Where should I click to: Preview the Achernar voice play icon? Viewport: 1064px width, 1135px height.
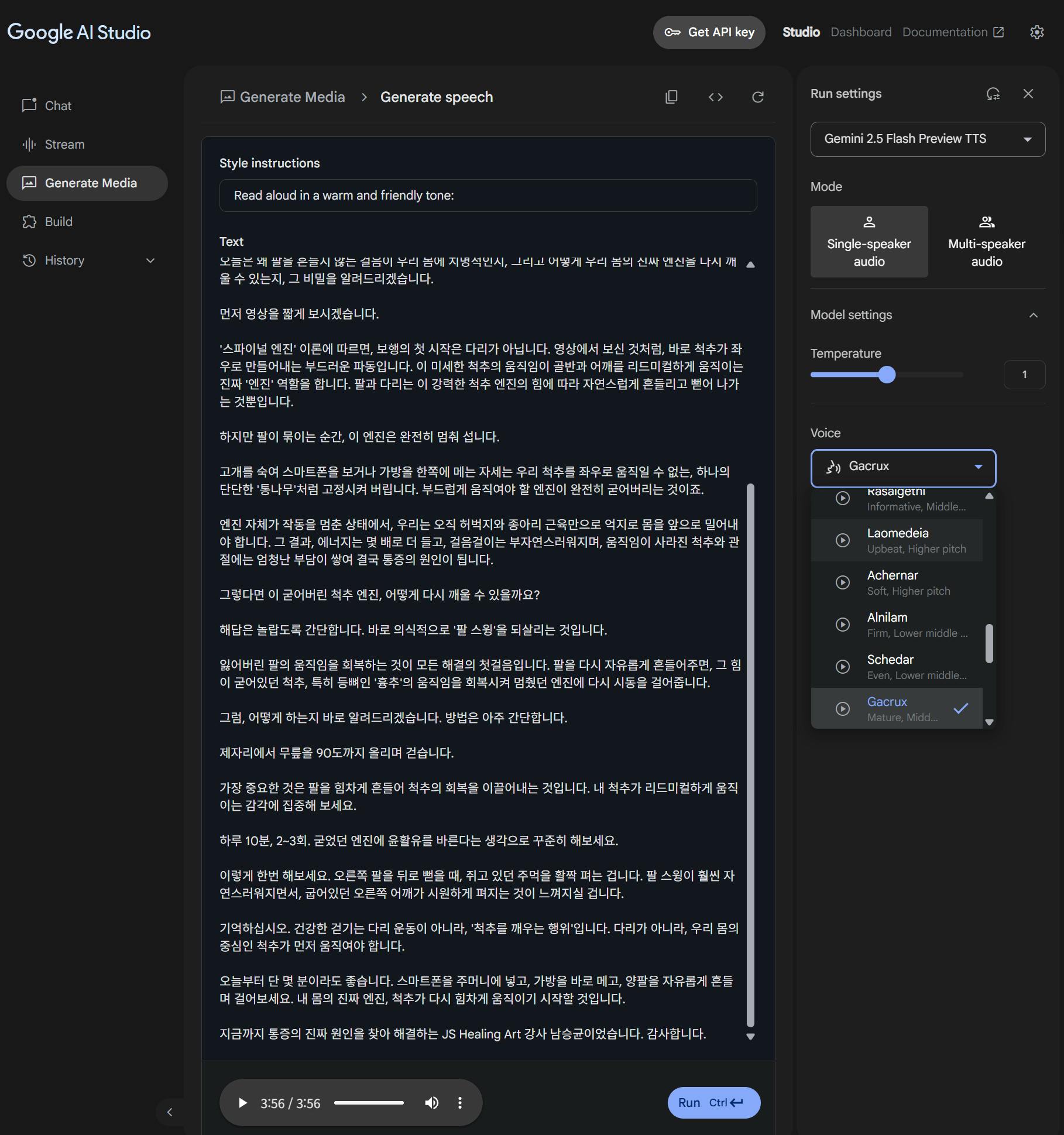(842, 582)
